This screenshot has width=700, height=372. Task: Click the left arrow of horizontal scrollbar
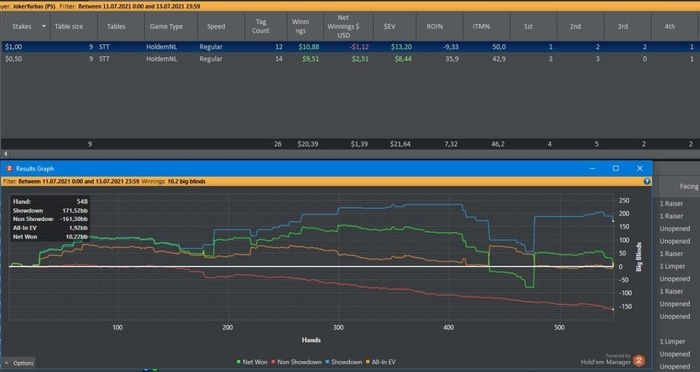5,154
